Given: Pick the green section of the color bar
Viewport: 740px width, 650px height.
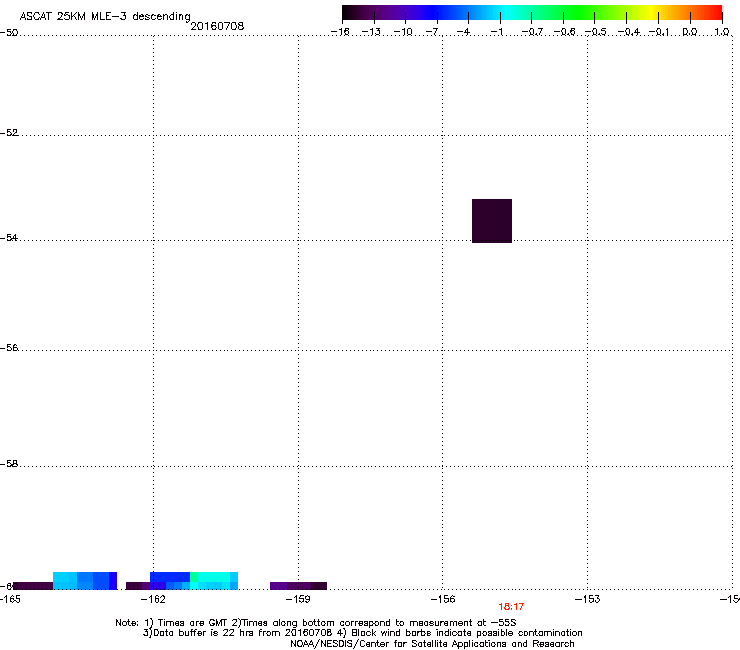Looking at the screenshot, I should [580, 13].
